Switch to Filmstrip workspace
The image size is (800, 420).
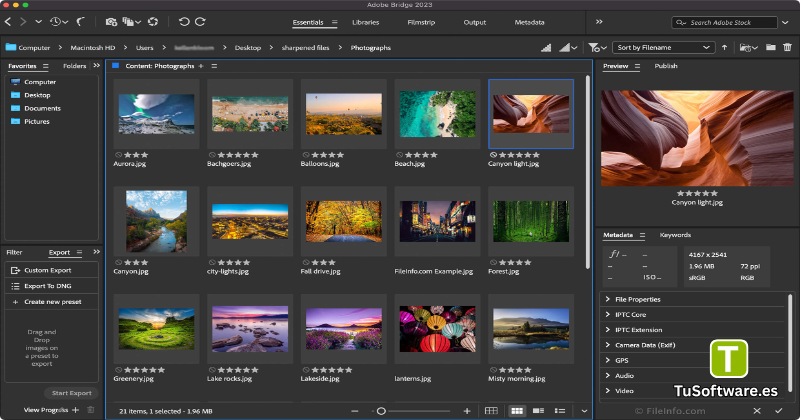pos(421,22)
